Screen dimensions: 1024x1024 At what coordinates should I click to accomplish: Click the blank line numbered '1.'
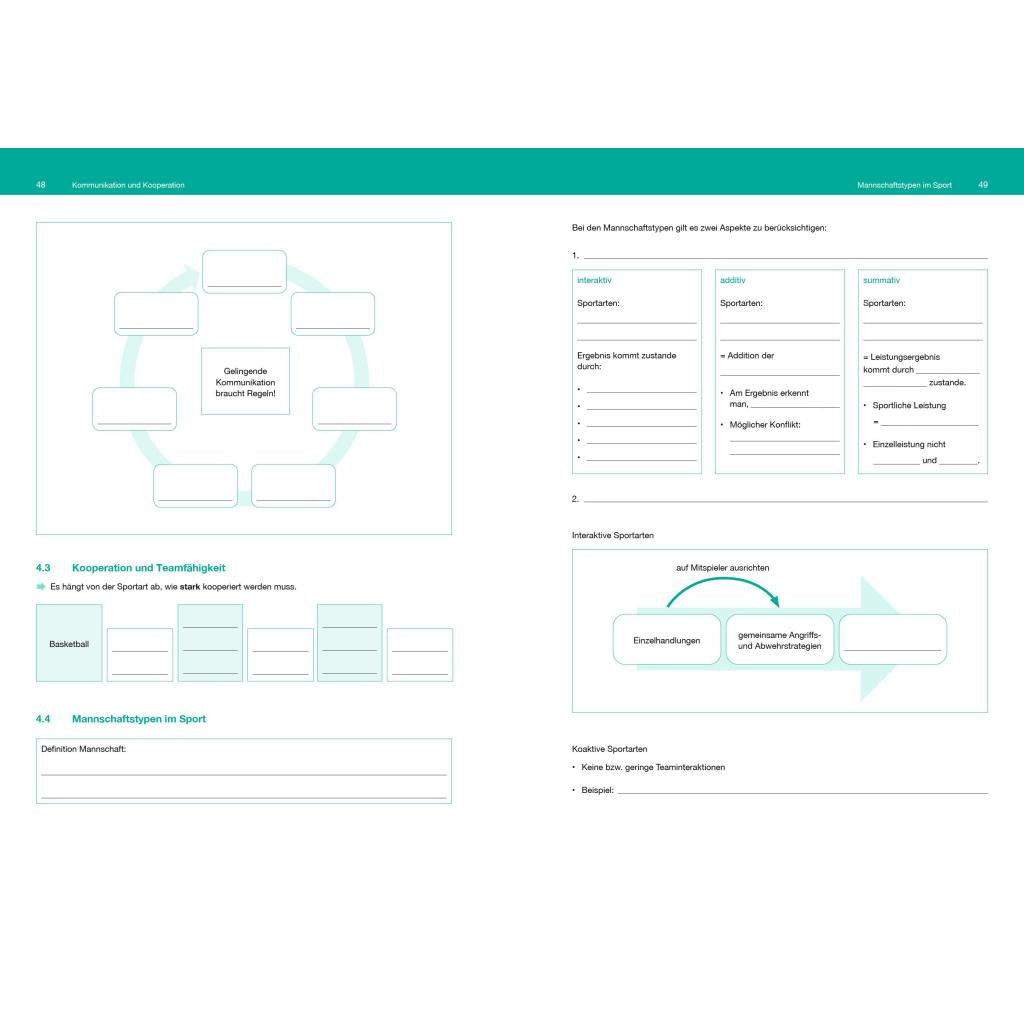pos(786,258)
